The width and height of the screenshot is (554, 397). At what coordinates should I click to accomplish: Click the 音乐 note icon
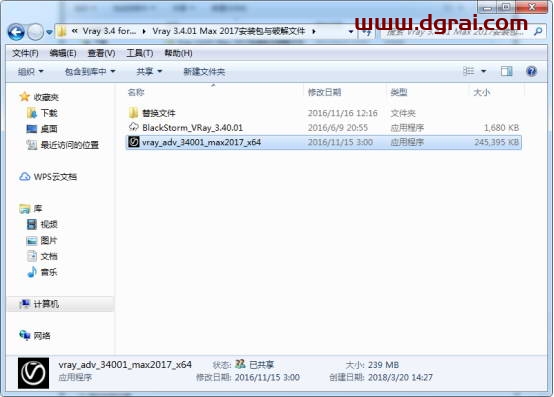click(32, 272)
